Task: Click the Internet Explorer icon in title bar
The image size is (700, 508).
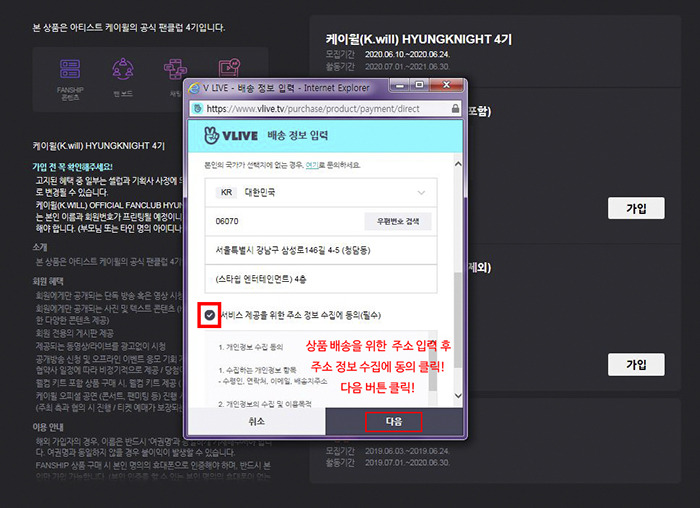Action: point(194,88)
